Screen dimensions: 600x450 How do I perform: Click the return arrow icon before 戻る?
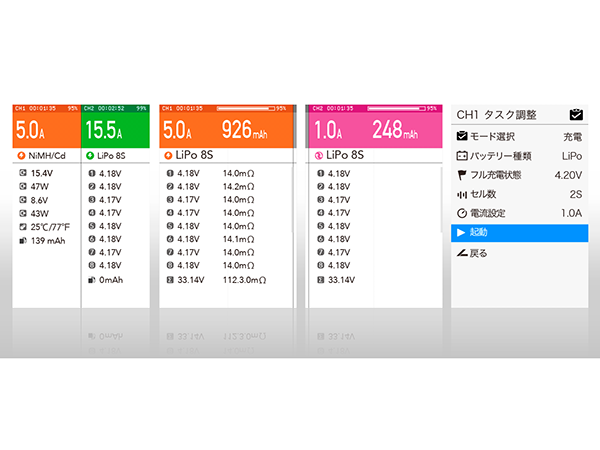coord(462,253)
